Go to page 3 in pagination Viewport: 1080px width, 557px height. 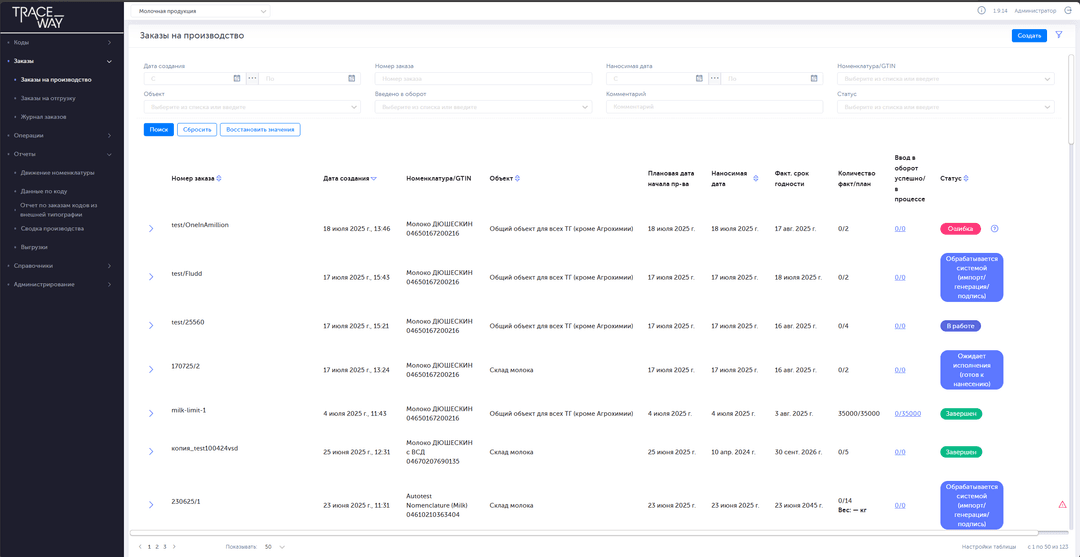[165, 547]
